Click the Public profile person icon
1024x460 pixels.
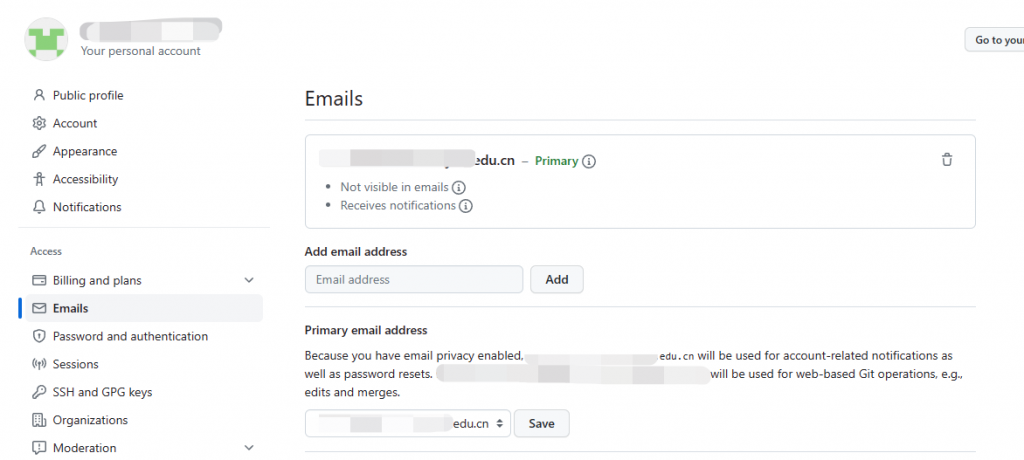pyautogui.click(x=39, y=95)
